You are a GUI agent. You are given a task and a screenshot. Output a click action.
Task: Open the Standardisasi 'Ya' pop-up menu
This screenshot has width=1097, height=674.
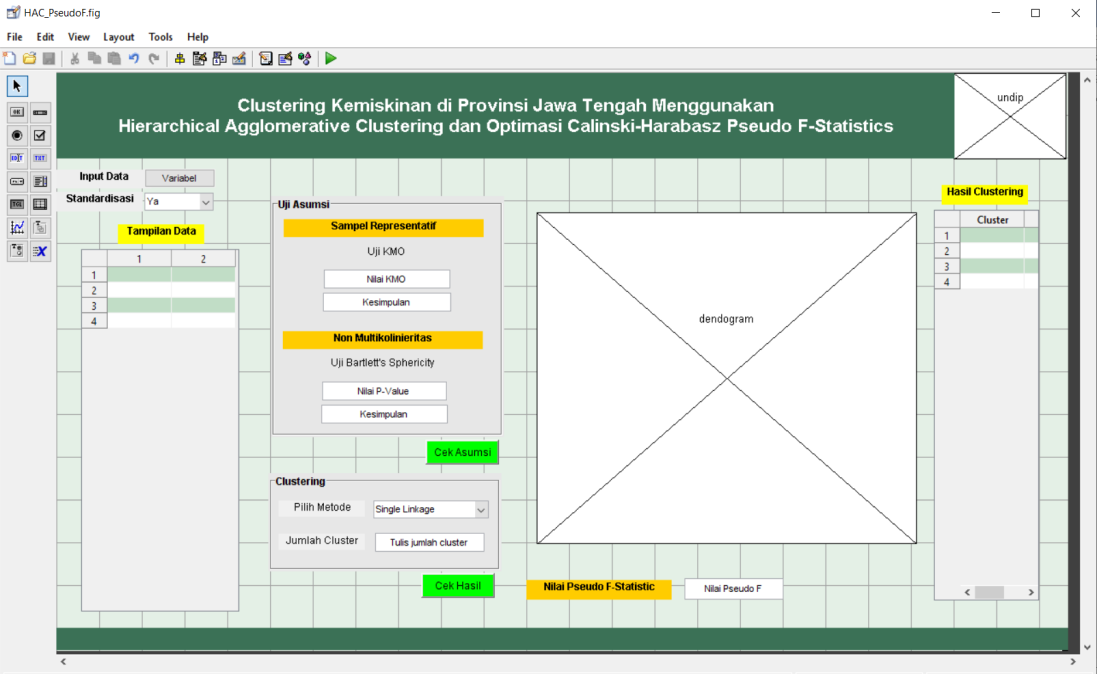[179, 202]
